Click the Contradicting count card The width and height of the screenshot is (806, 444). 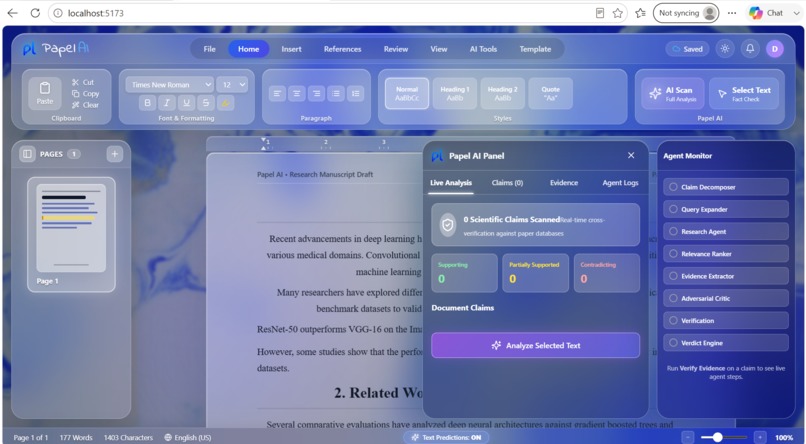pos(607,273)
